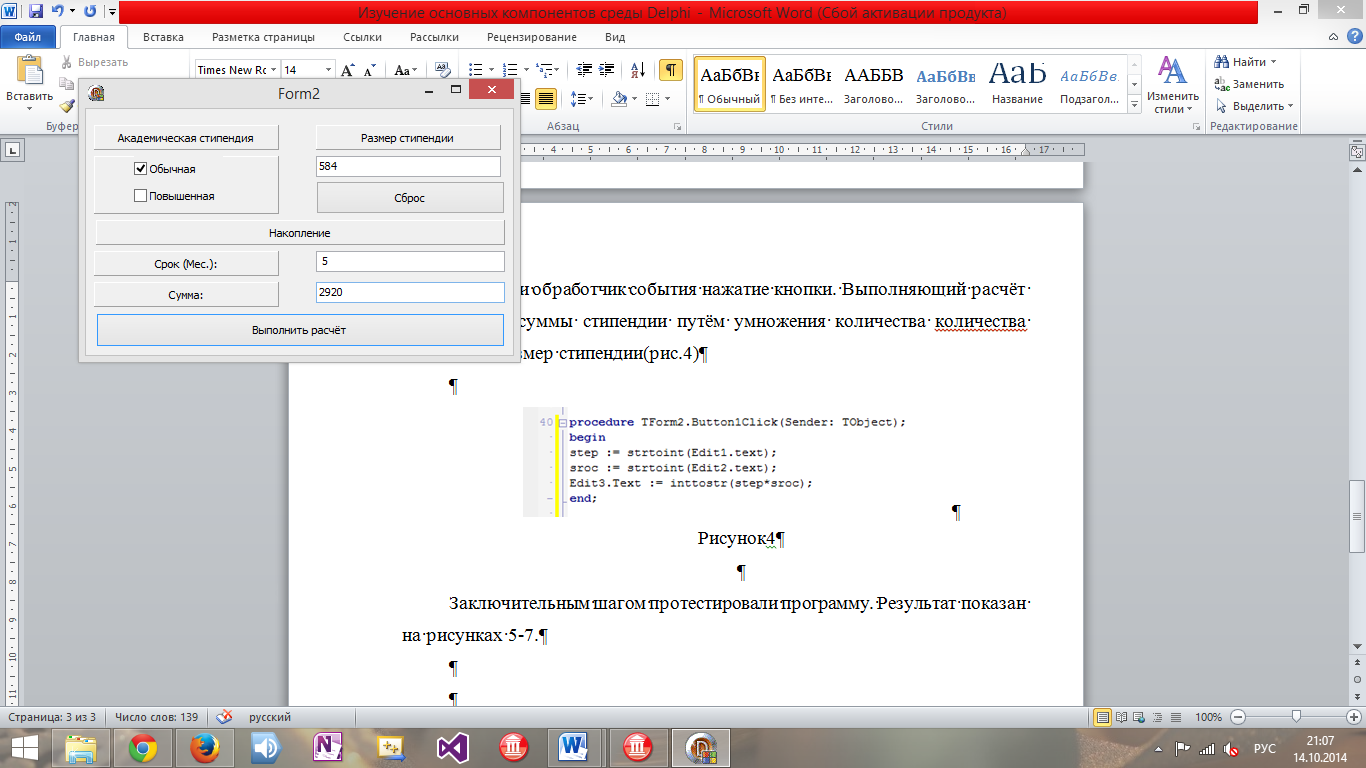Expand the Styles gallery more button
Screen dimensions: 1366x768
click(x=1133, y=104)
